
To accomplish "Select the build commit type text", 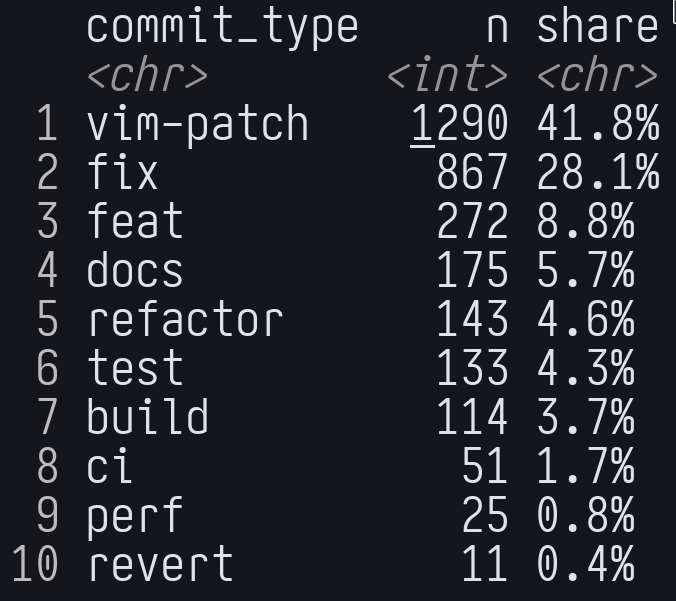I will point(147,417).
